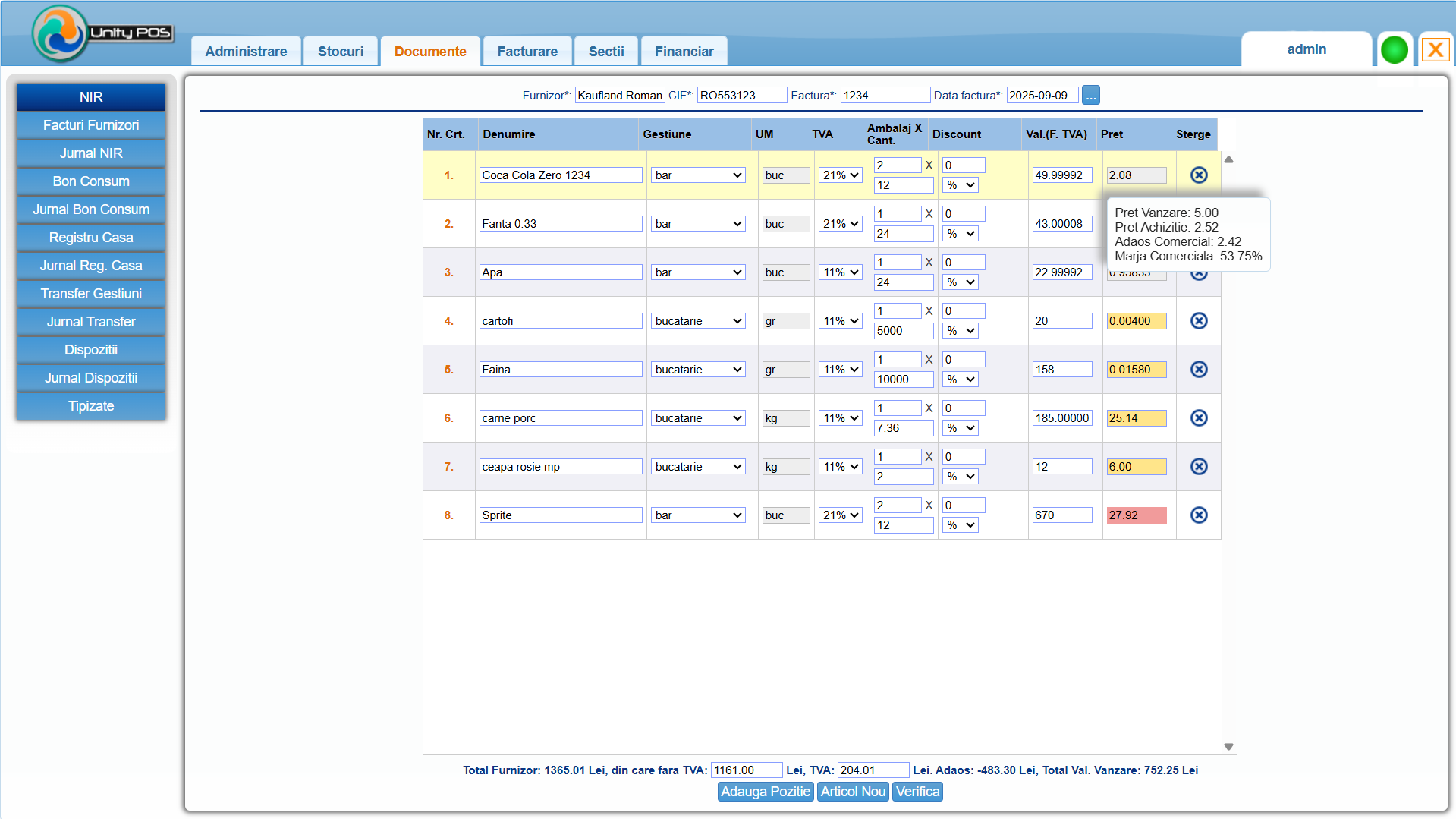Delete the Faina entry row
Image resolution: width=1456 pixels, height=819 pixels.
point(1198,370)
